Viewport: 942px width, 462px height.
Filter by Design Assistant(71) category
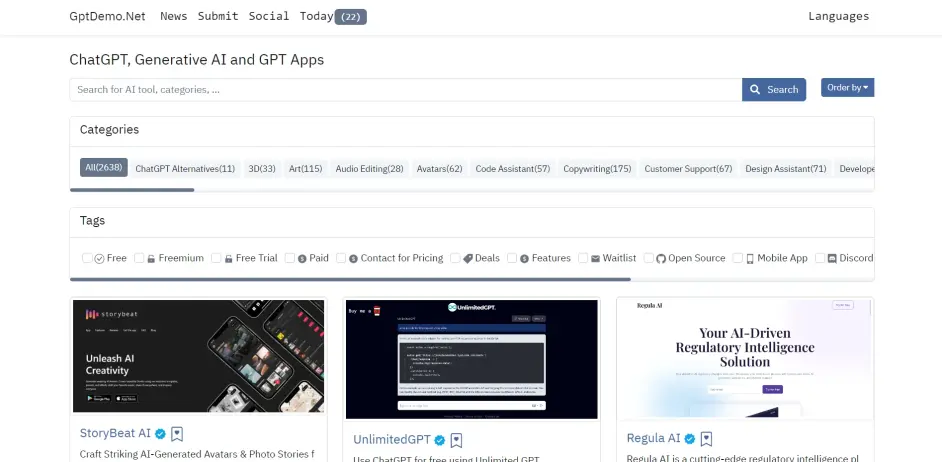[785, 169]
